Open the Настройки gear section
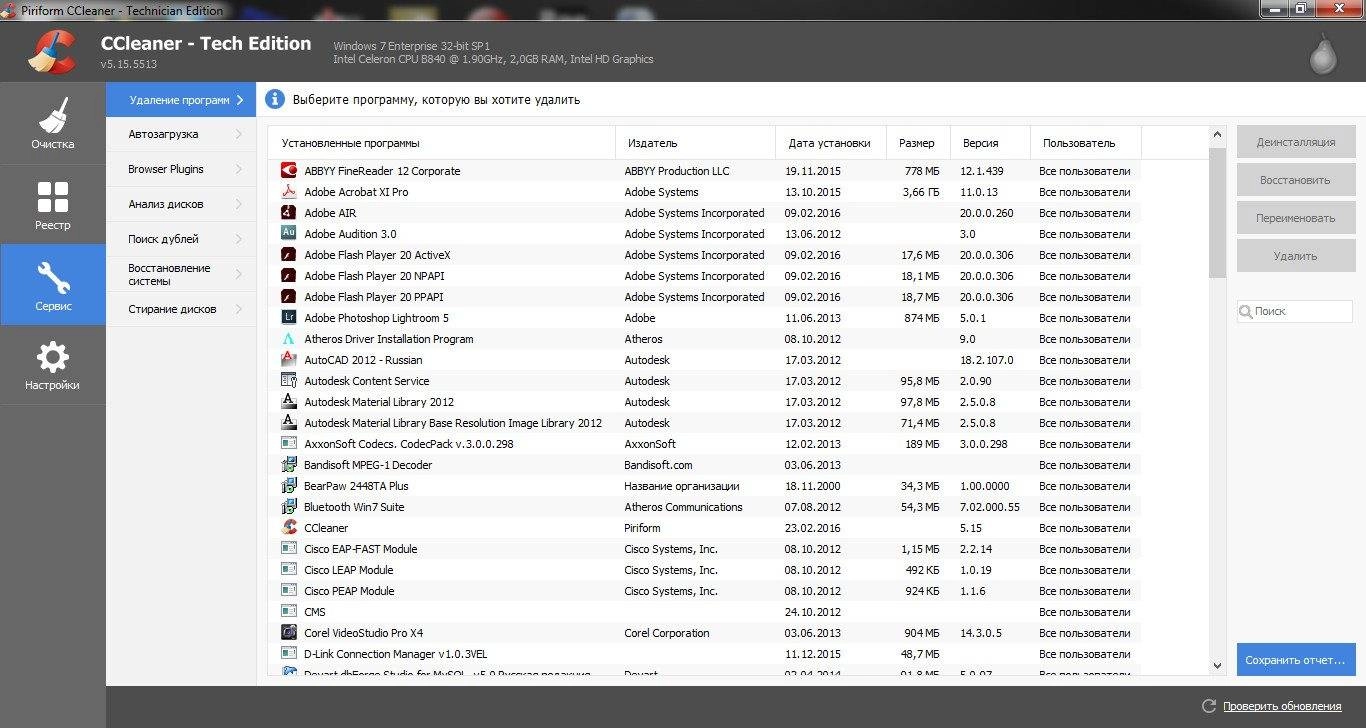1366x728 pixels. pyautogui.click(x=53, y=365)
